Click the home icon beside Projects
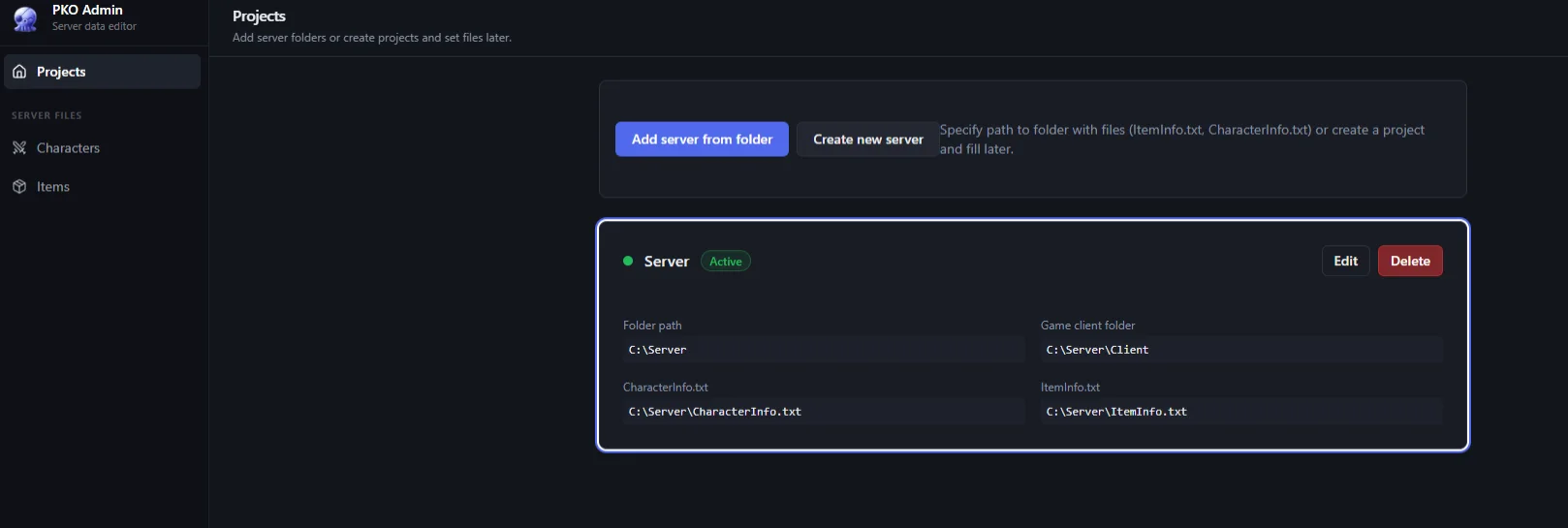This screenshot has height=528, width=1568. tap(19, 72)
